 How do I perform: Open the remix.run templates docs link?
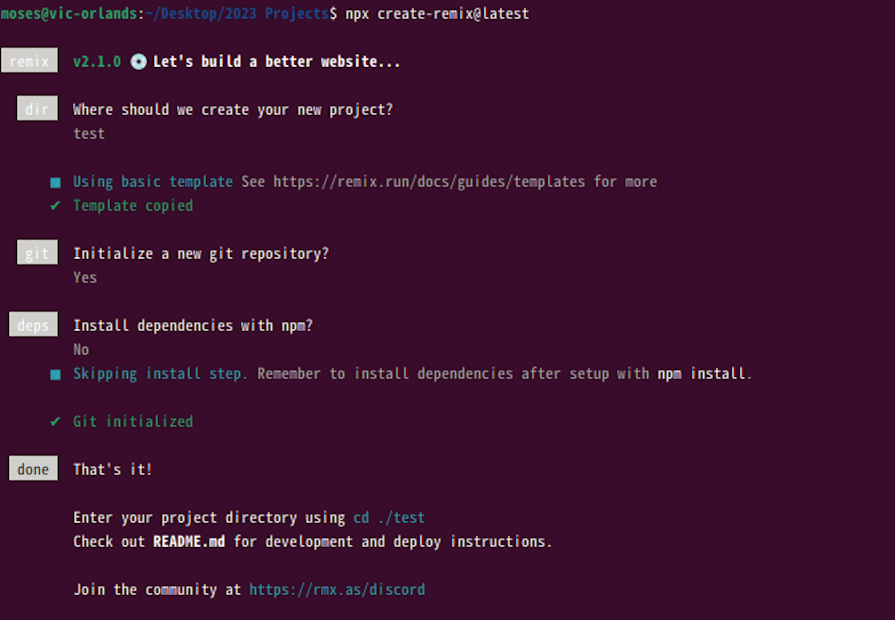pyautogui.click(x=431, y=181)
